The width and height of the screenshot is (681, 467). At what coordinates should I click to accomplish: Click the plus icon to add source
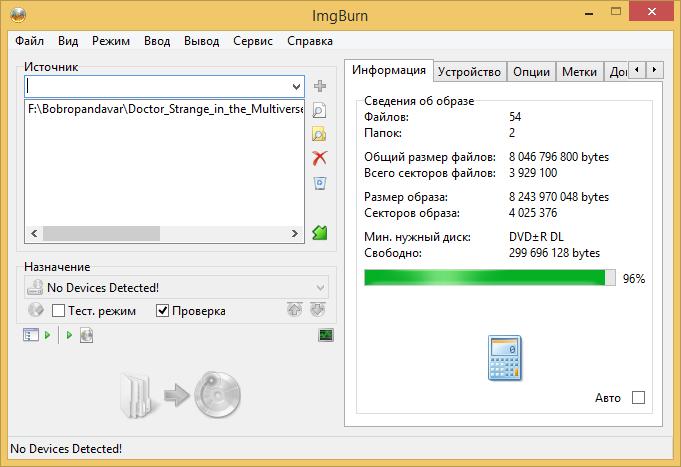click(x=320, y=86)
